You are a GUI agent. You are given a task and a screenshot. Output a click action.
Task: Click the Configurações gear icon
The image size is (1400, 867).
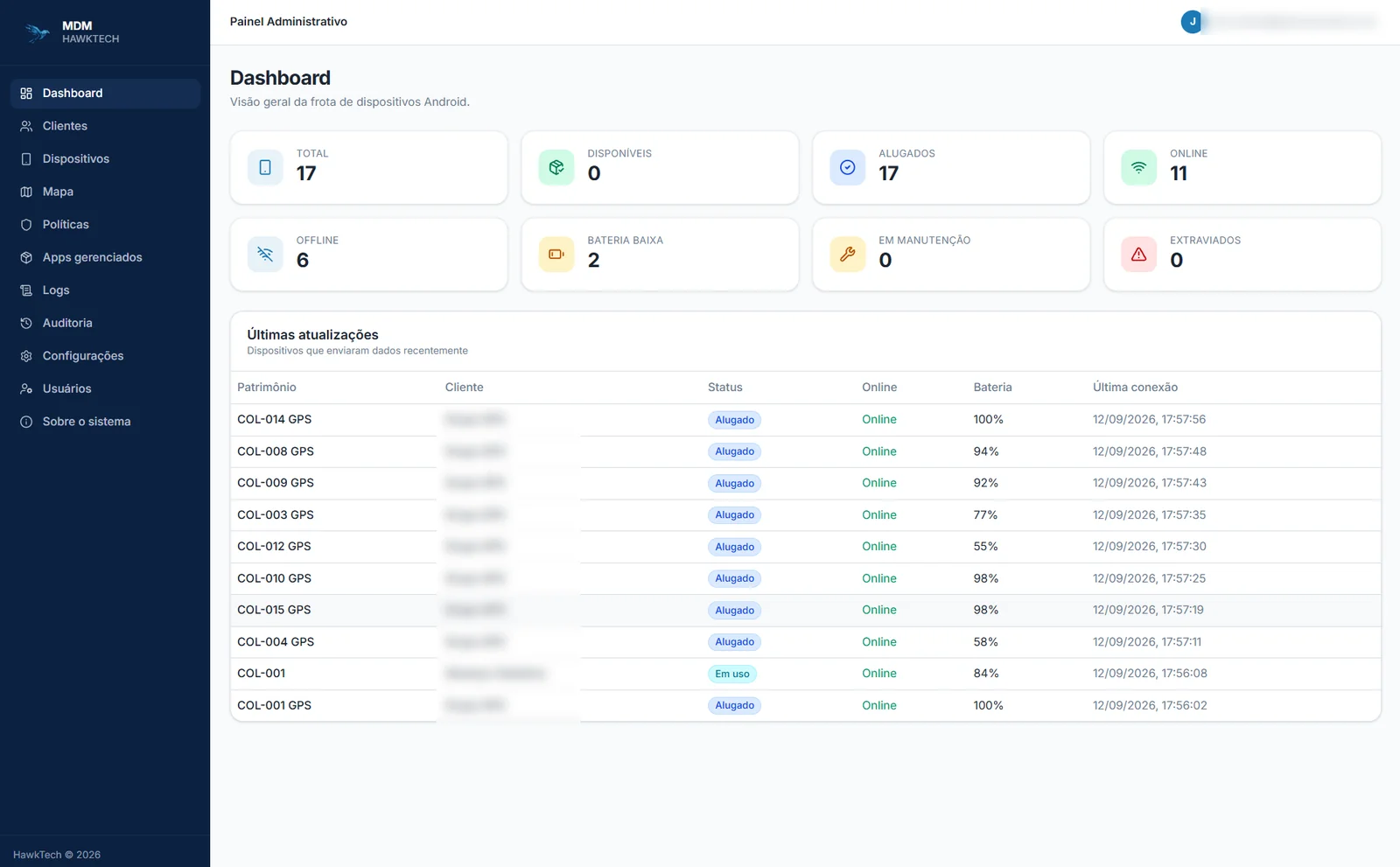(x=26, y=356)
